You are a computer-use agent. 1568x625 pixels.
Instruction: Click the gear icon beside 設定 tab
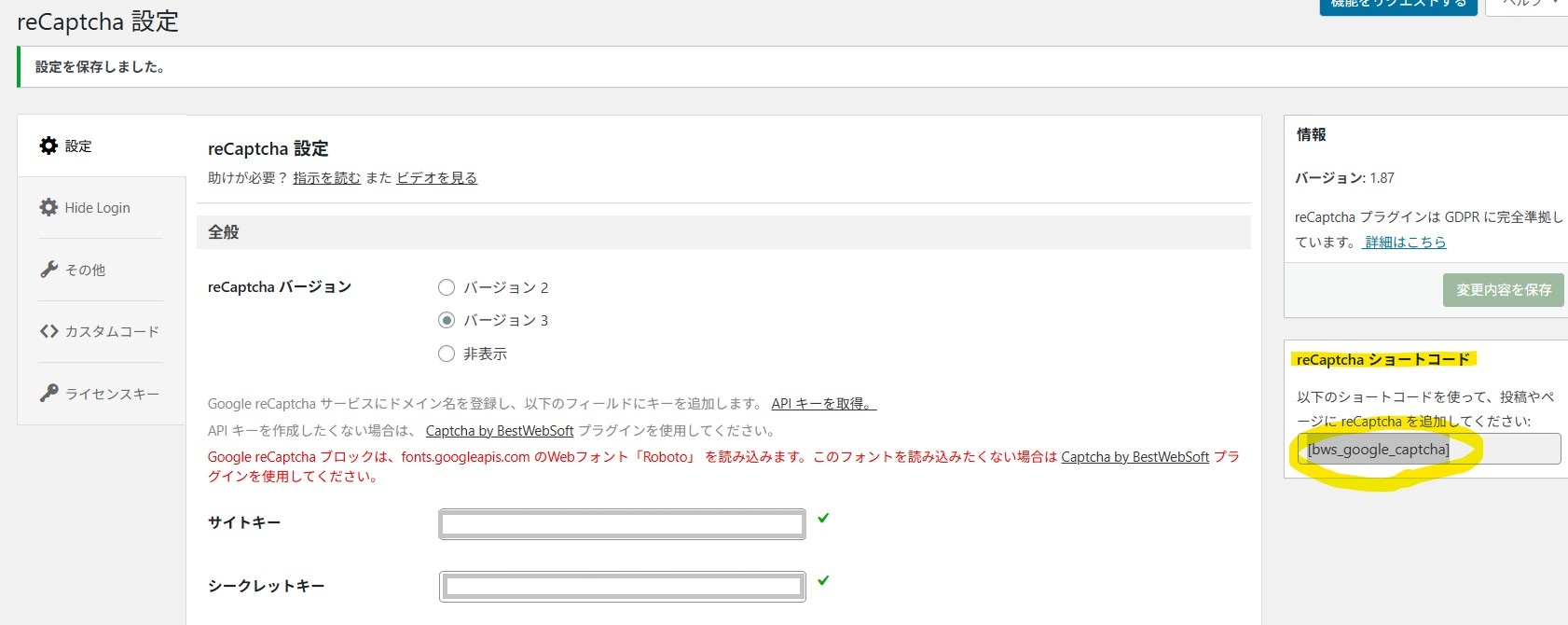[x=48, y=146]
